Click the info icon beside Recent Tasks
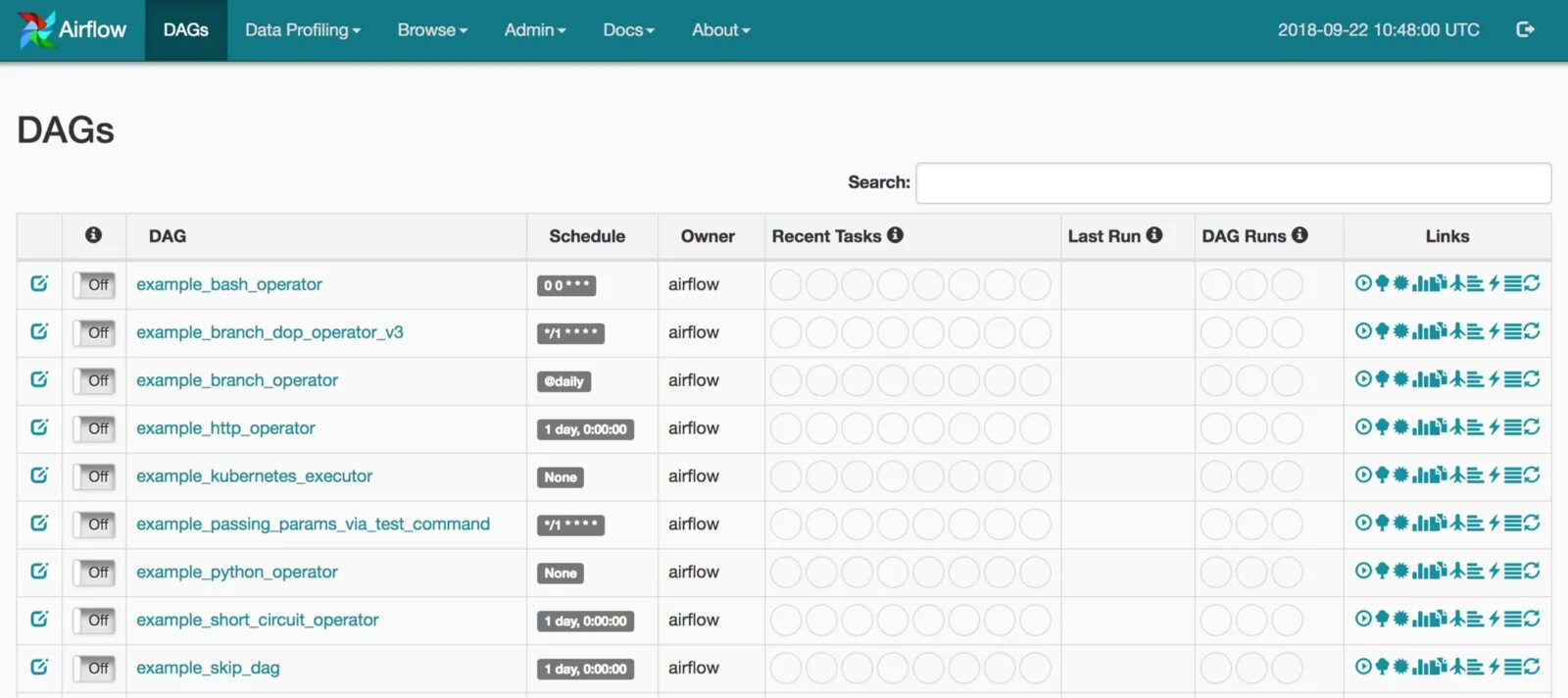Viewport: 1568px width, 698px height. tap(895, 235)
